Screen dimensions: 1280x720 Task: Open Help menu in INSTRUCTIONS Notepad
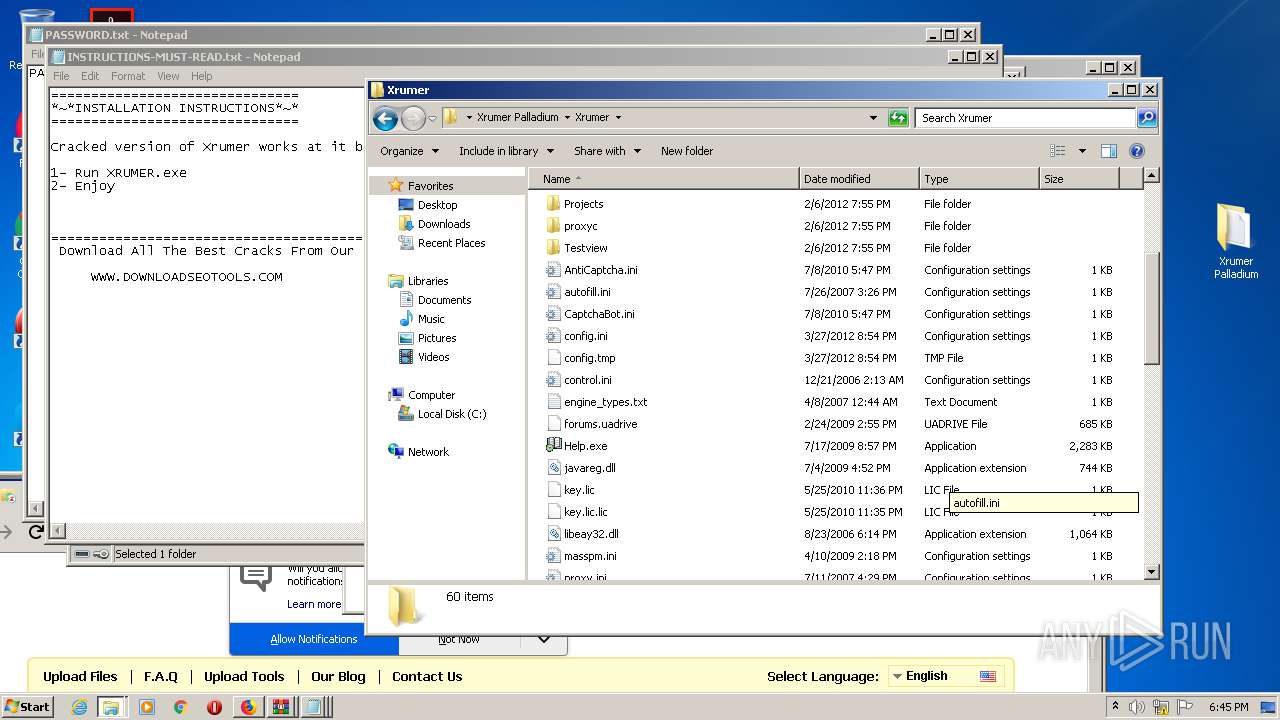coord(201,76)
